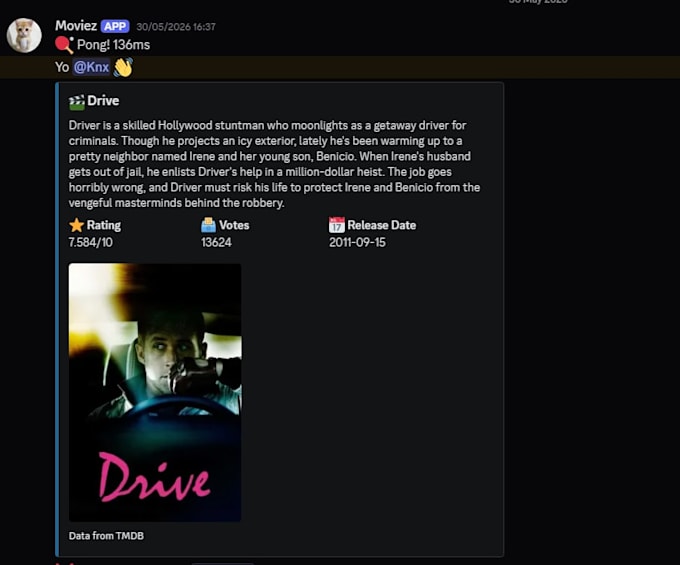Screen dimensions: 680x565
Task: Click the APP badge next to Moviez
Action: click(115, 26)
